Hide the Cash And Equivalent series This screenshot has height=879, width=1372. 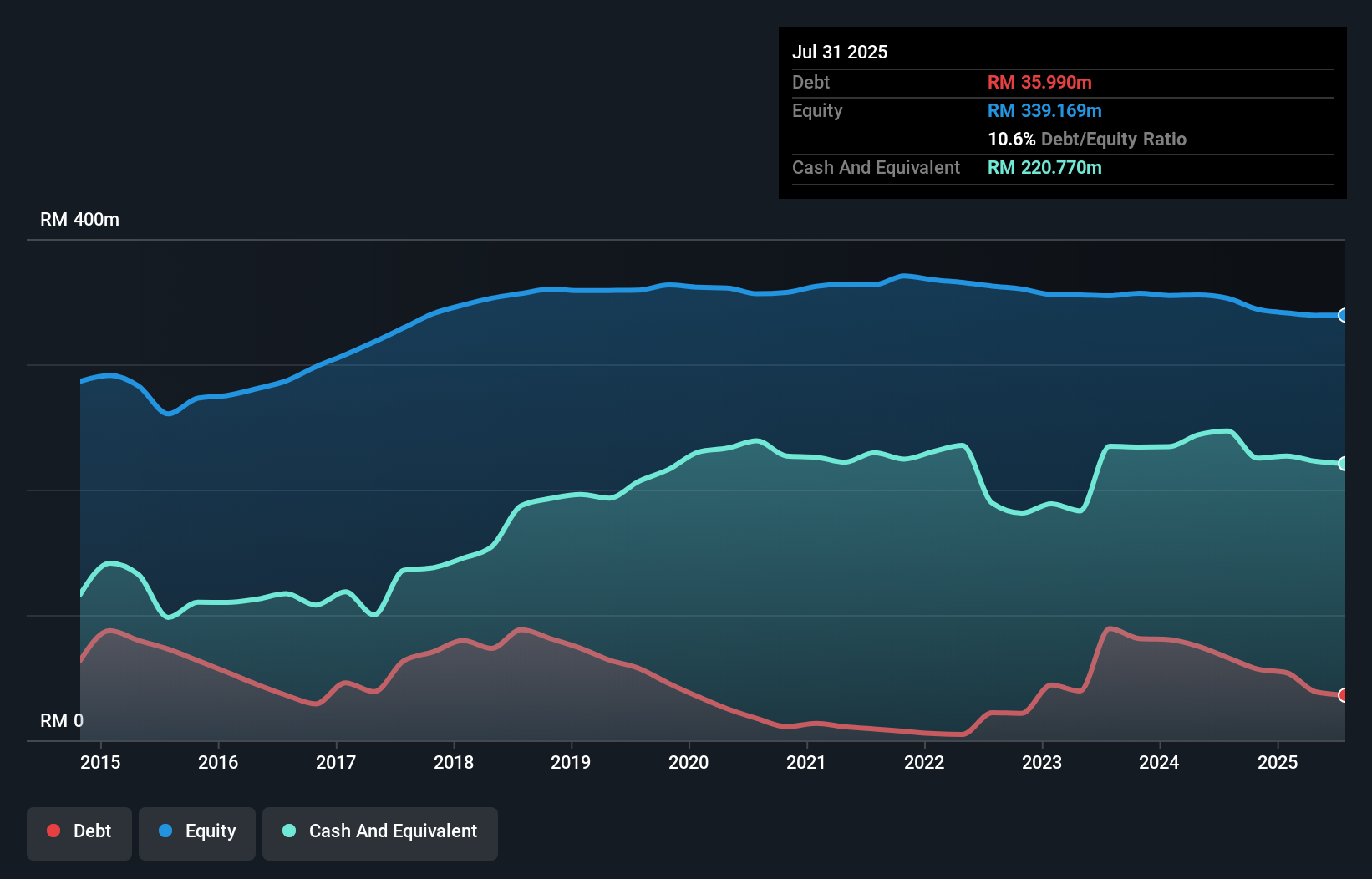point(380,831)
